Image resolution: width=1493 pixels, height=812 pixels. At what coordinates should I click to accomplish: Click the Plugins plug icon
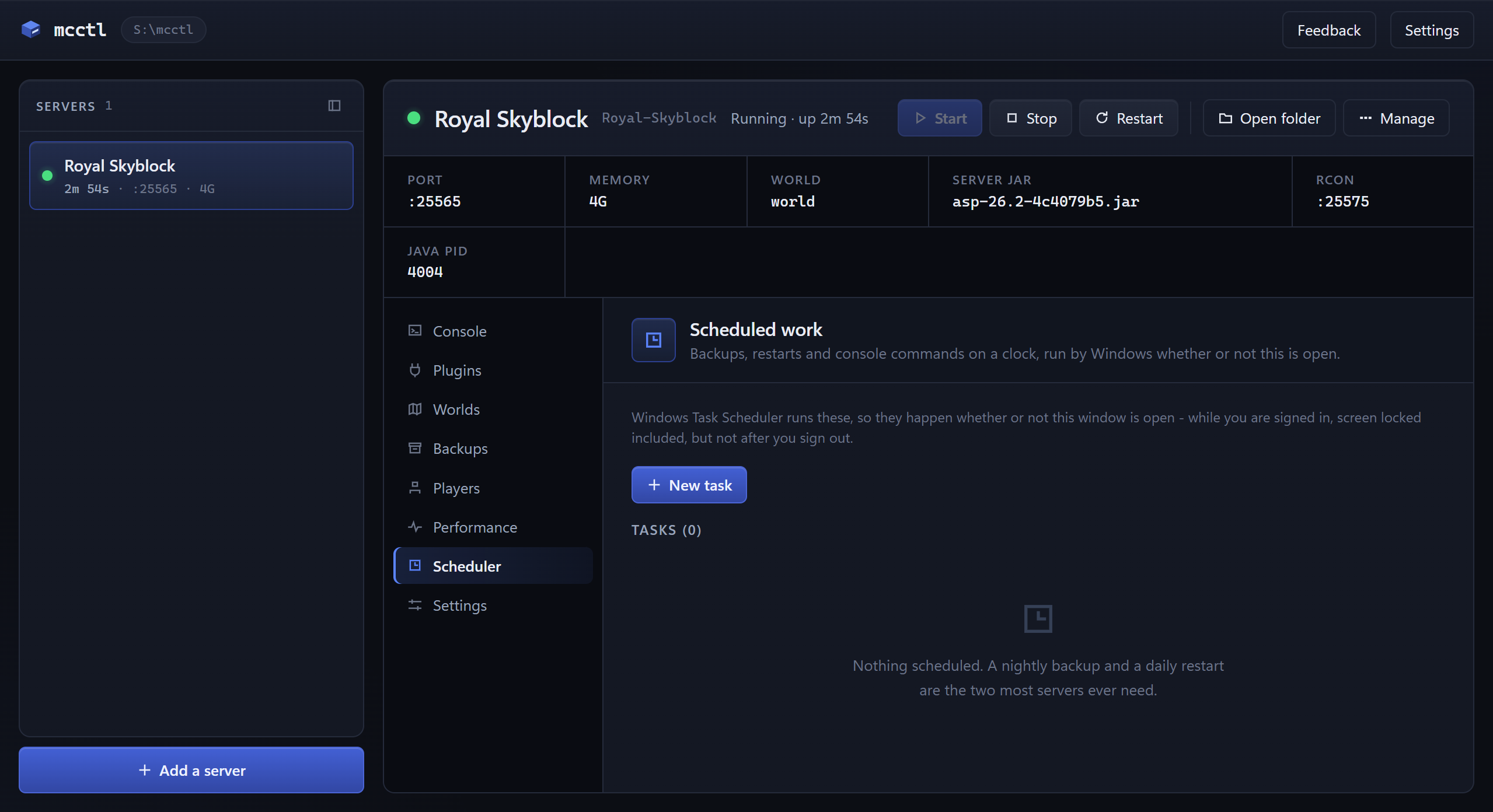click(x=415, y=370)
